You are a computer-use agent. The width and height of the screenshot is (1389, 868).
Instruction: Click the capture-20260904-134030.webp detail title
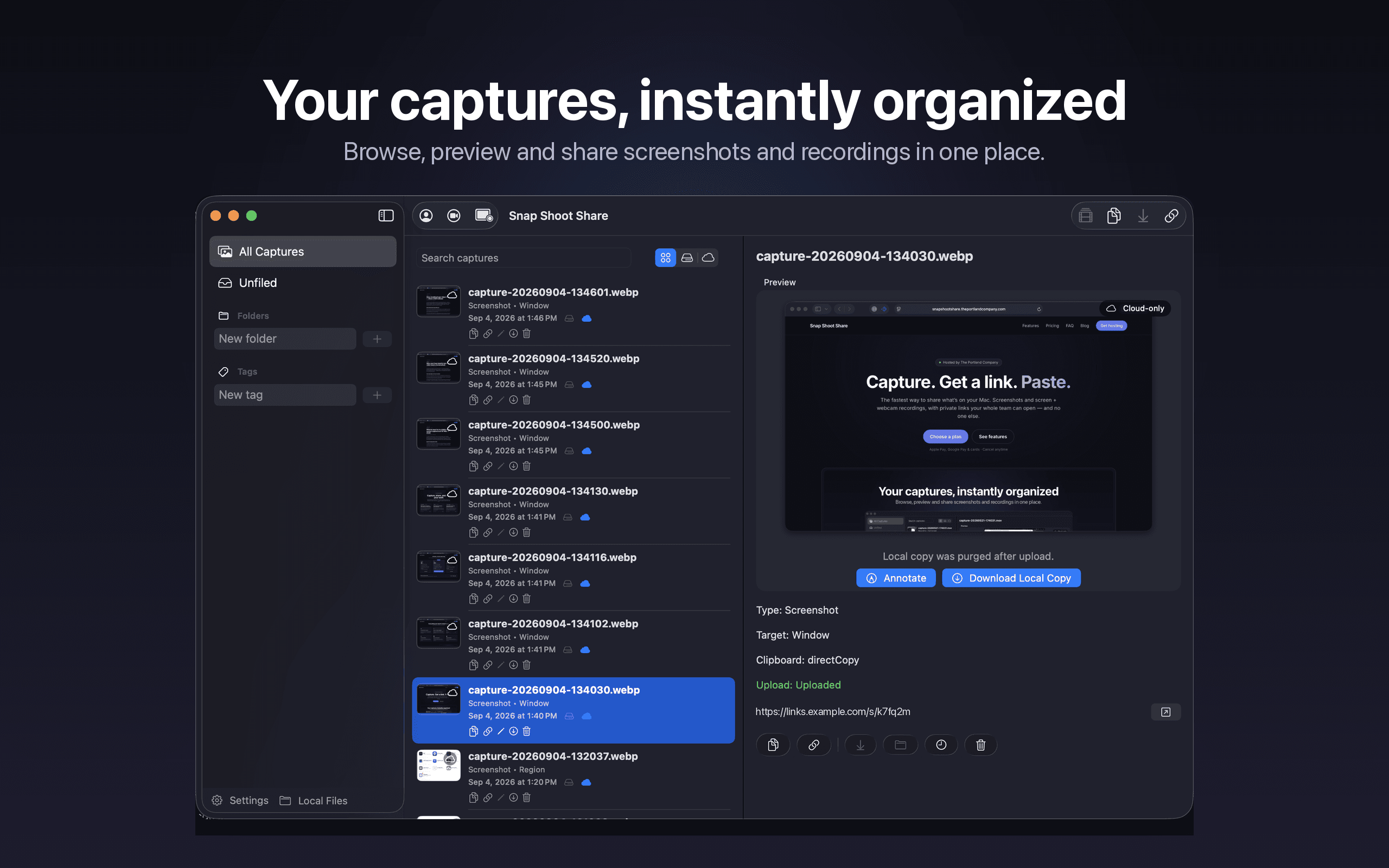click(x=864, y=256)
